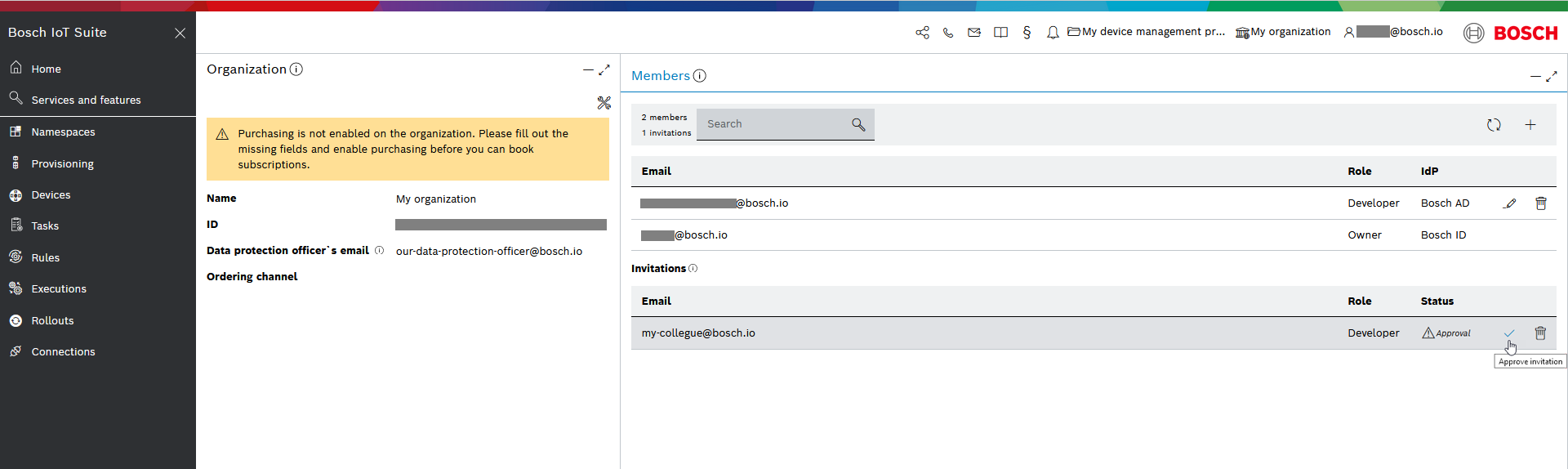1568x469 pixels.
Task: Refresh the members list
Action: point(1494,125)
